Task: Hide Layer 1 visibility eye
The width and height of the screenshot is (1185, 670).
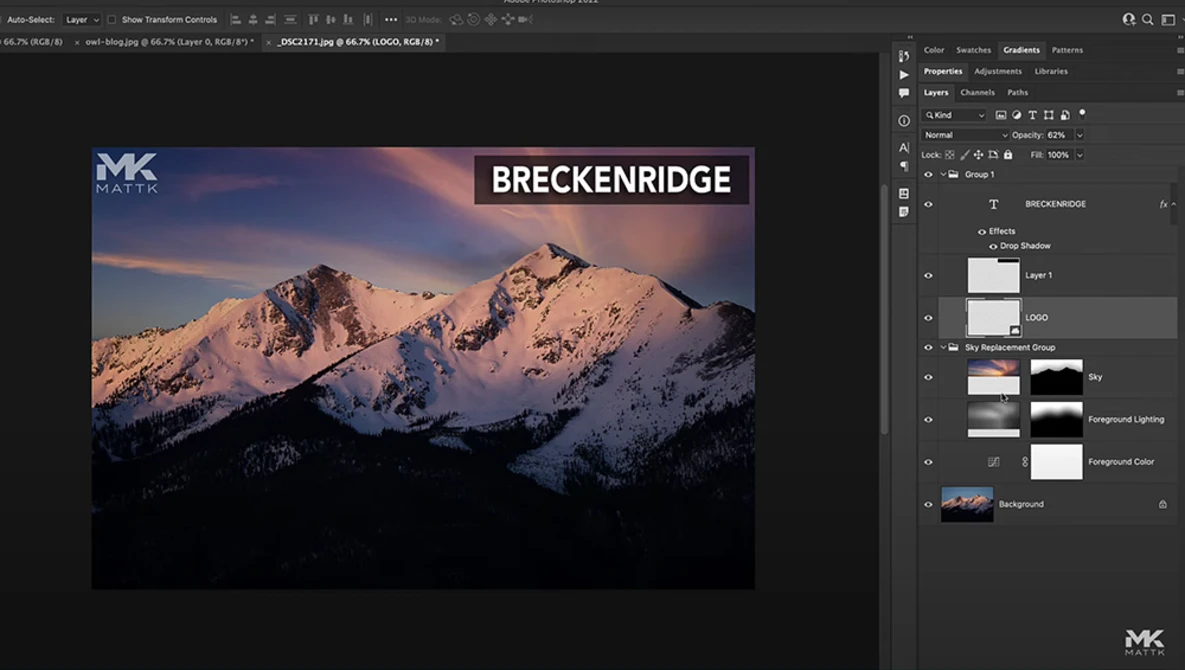Action: [x=928, y=276]
